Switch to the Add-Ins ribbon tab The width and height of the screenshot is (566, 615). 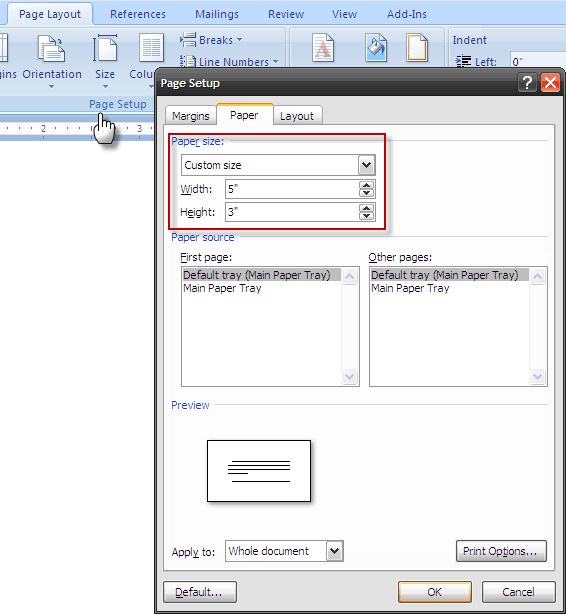[x=406, y=14]
